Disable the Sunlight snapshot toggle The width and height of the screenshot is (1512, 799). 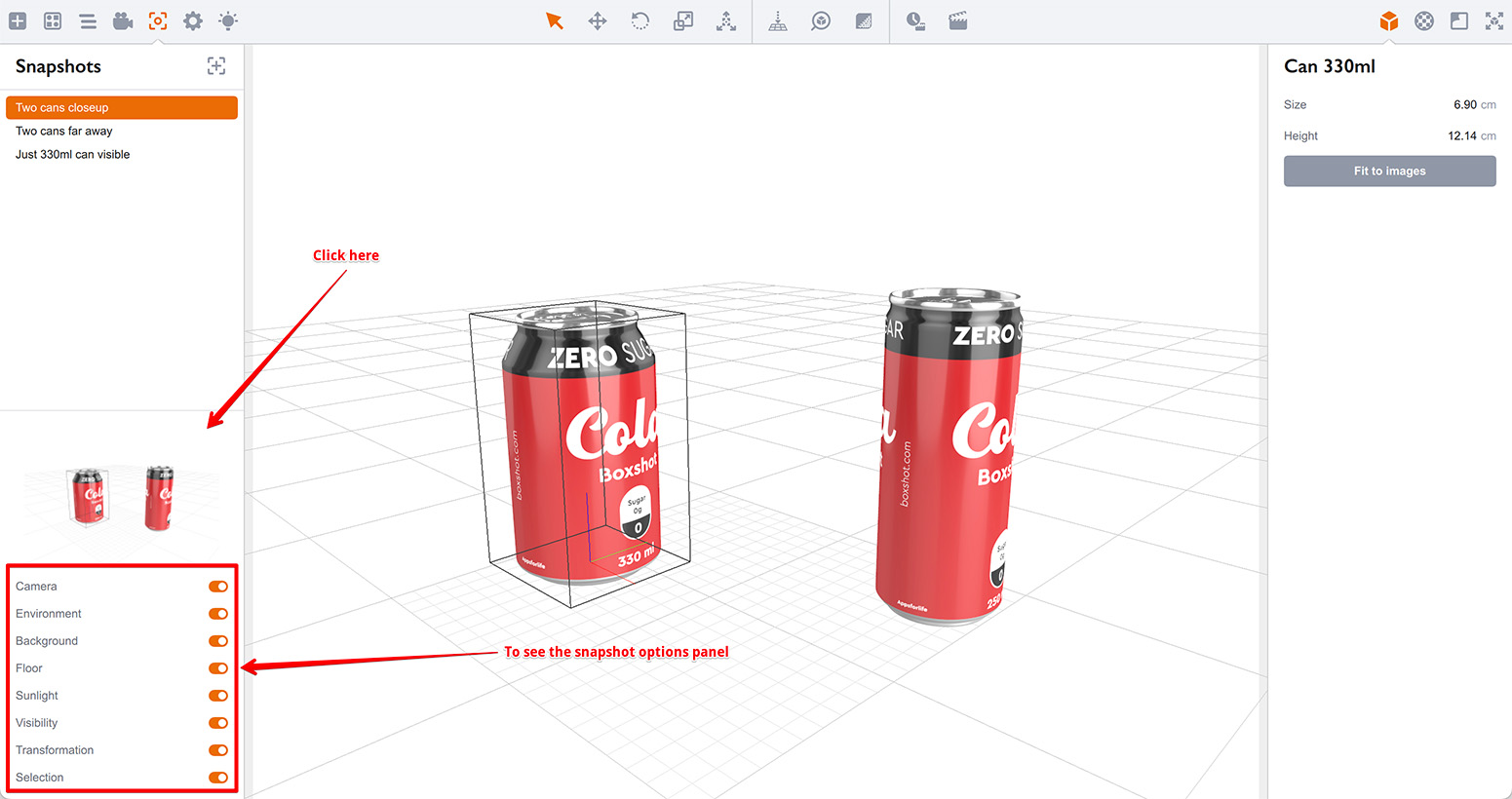(x=218, y=696)
